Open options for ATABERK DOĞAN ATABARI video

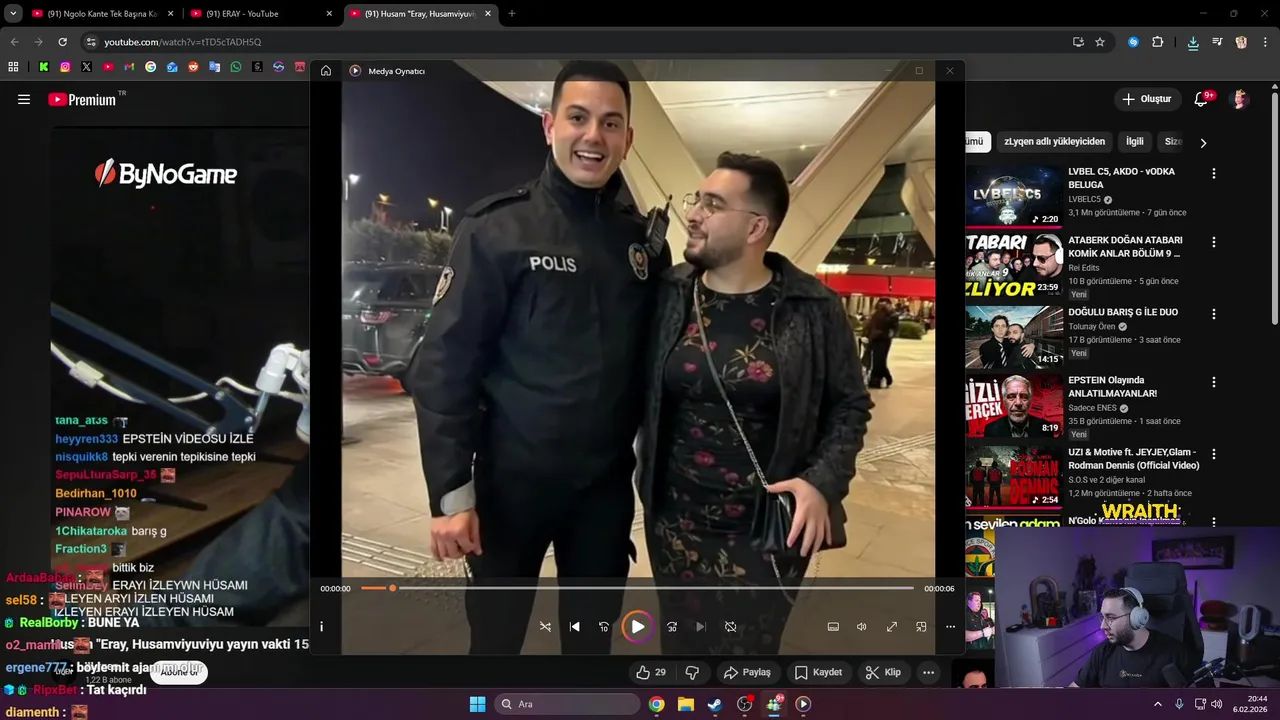pos(1214,242)
